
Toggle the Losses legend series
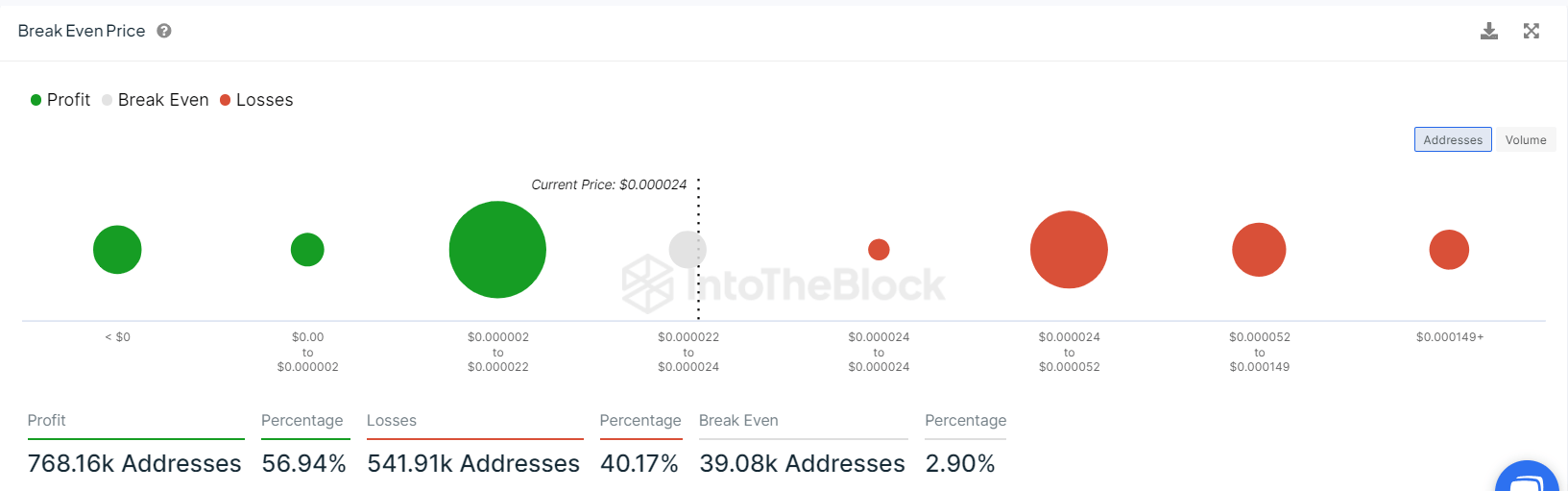pyautogui.click(x=256, y=100)
